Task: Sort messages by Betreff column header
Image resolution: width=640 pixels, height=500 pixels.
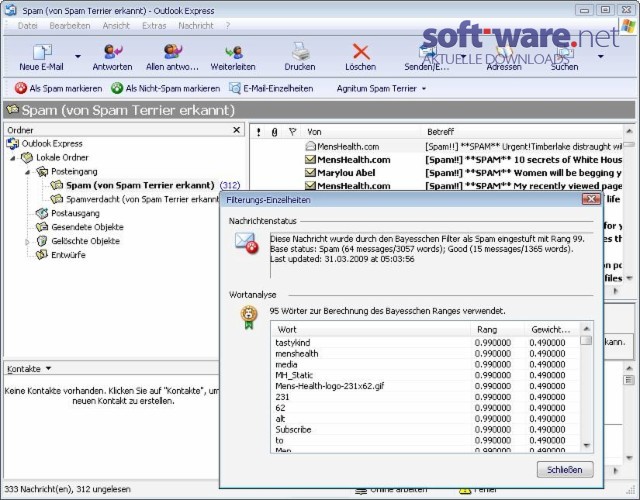Action: (522, 132)
